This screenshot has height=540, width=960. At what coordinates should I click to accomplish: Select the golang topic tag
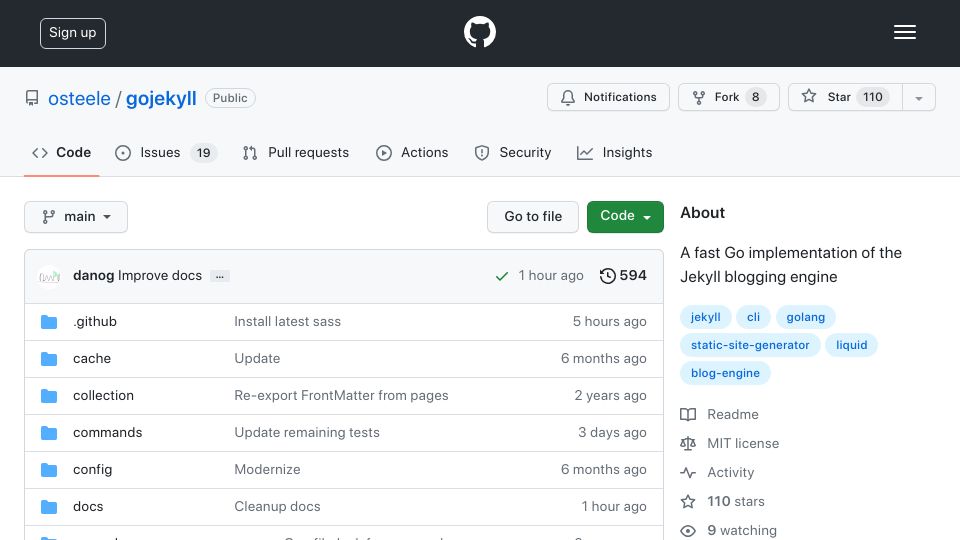806,317
